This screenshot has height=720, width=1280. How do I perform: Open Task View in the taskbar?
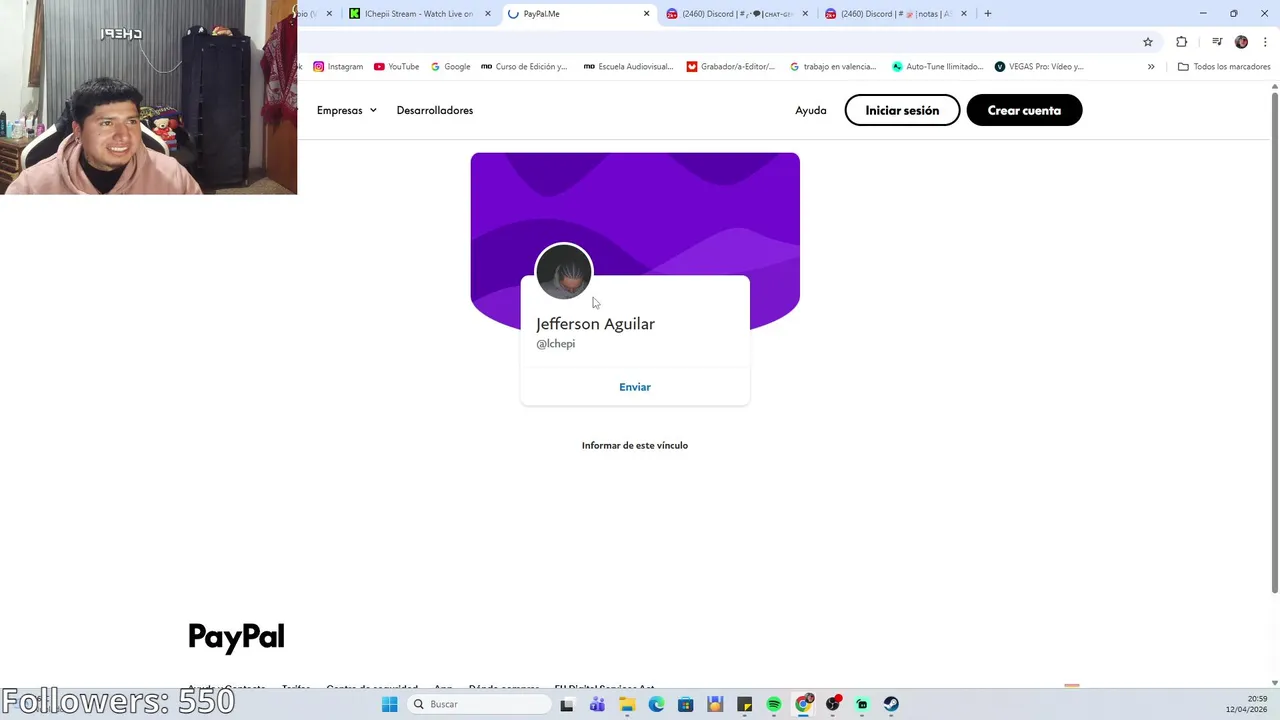567,704
